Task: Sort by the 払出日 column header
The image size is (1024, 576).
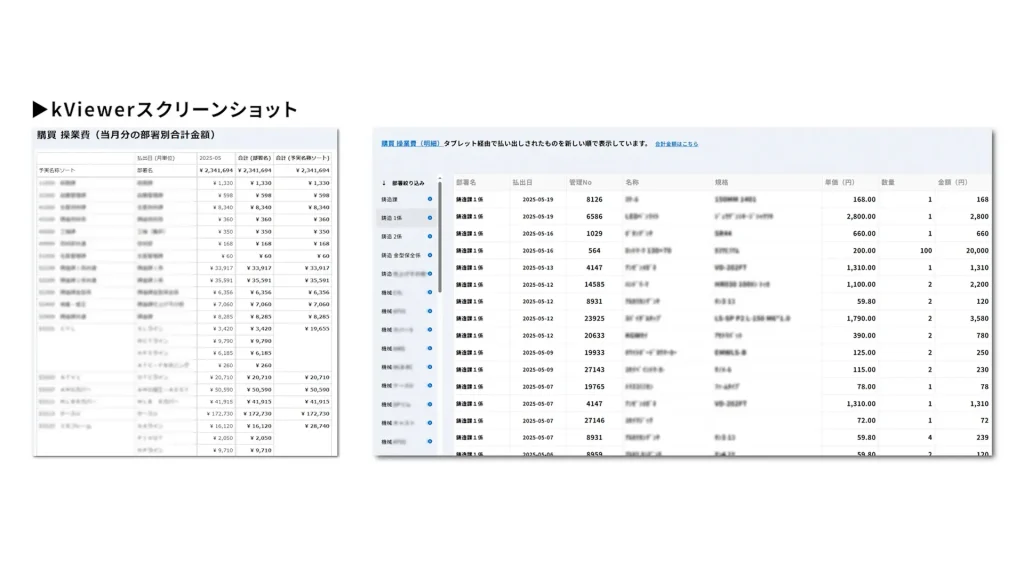Action: (523, 183)
